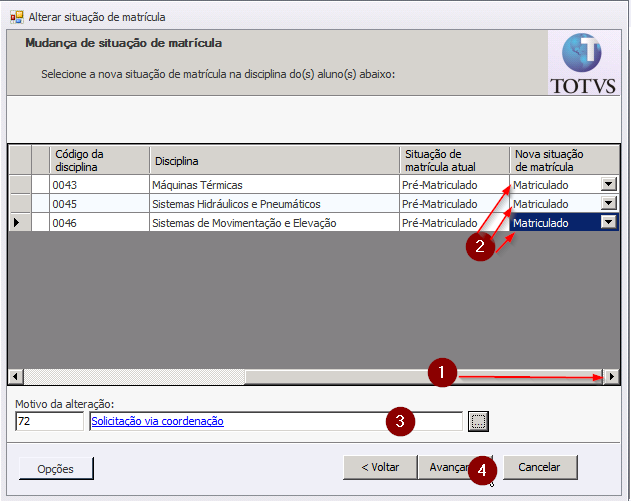The width and height of the screenshot is (631, 501).
Task: Go back with the Voltar button
Action: 379,467
